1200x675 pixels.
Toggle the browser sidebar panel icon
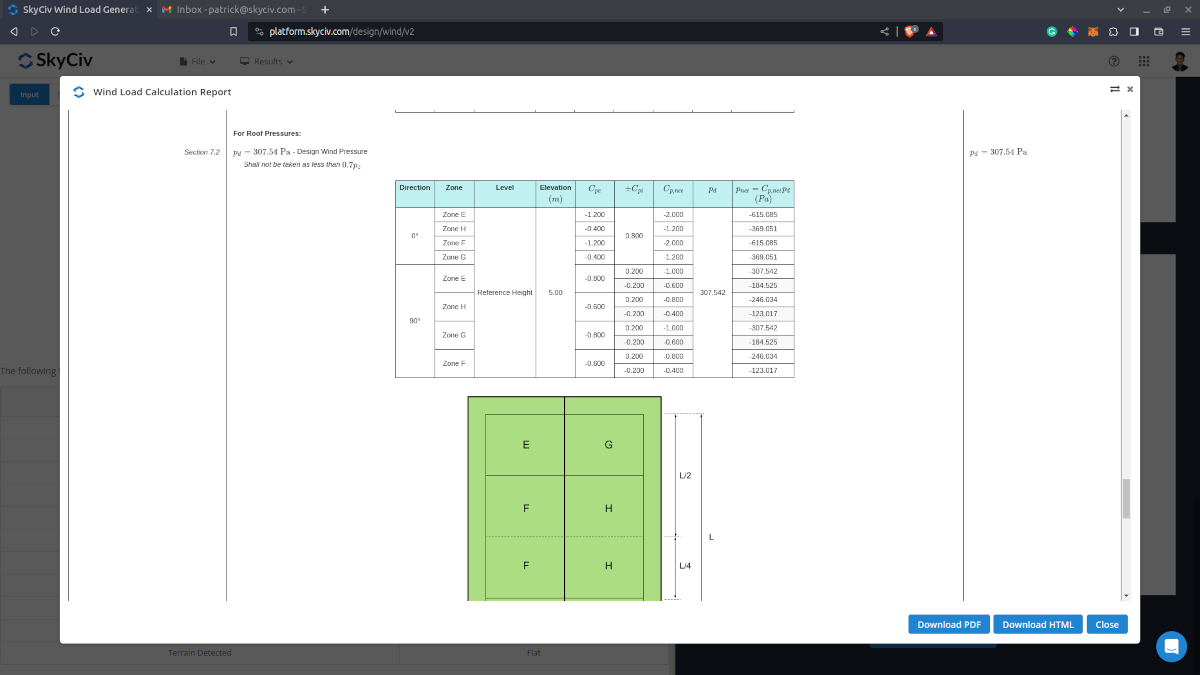coord(1134,31)
